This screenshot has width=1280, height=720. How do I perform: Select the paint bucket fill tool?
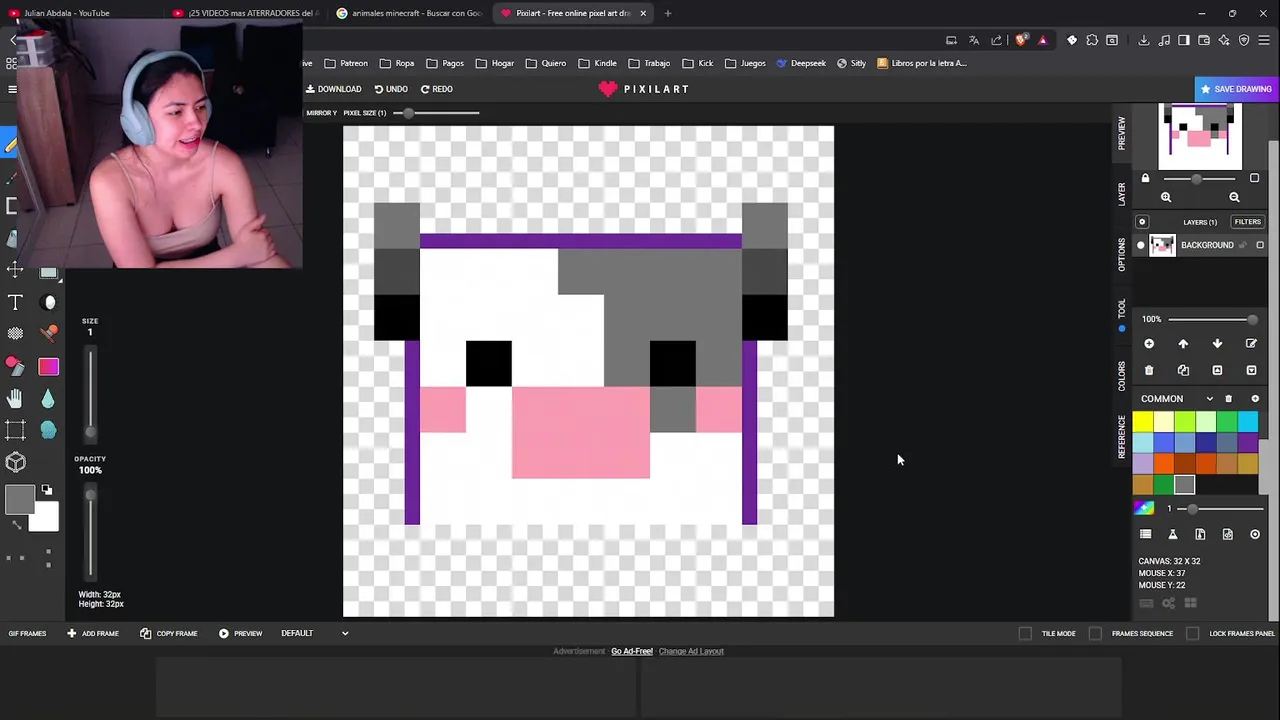point(15,366)
